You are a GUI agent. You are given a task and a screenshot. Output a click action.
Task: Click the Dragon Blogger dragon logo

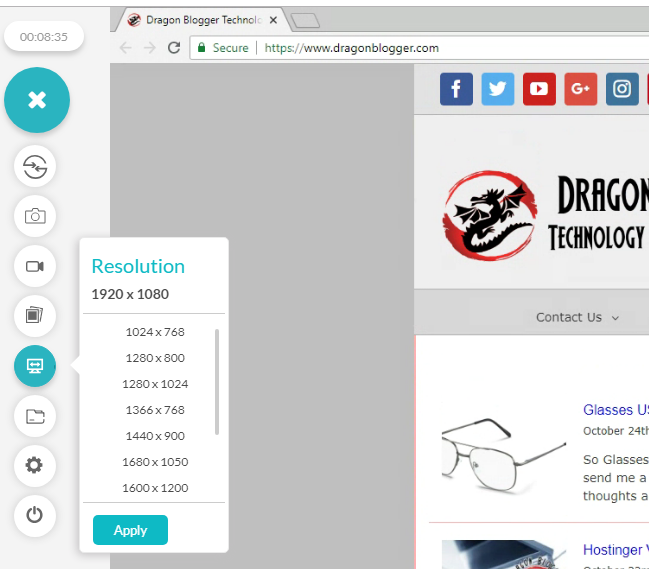[x=490, y=216]
